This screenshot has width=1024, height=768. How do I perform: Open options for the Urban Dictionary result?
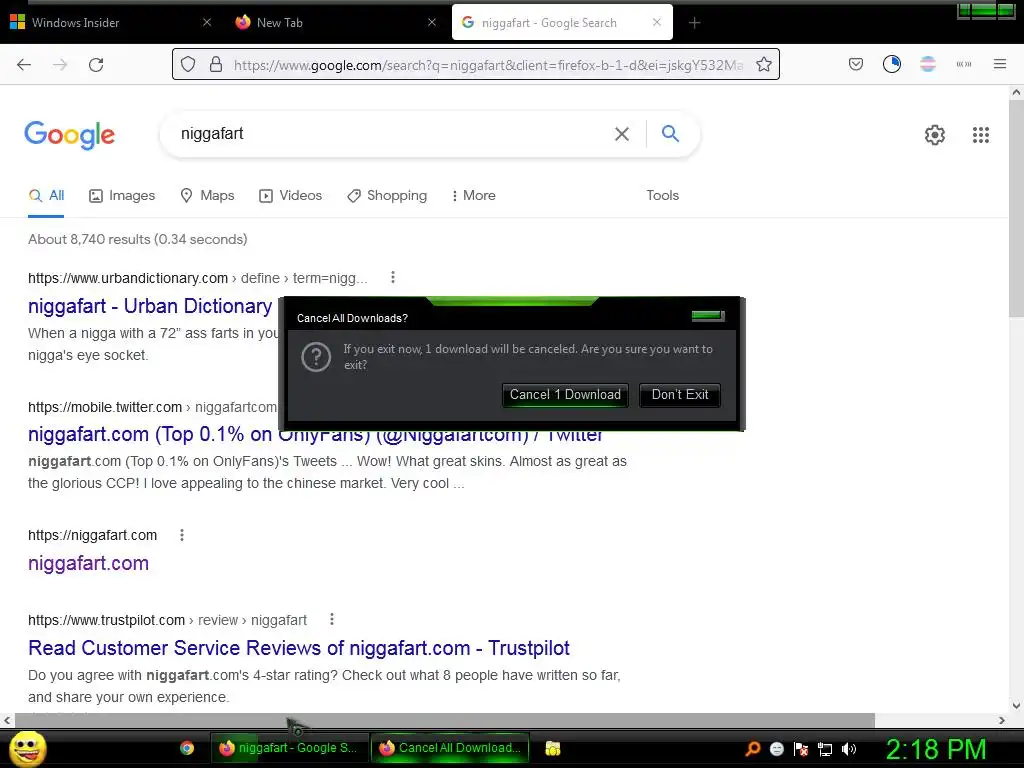392,278
